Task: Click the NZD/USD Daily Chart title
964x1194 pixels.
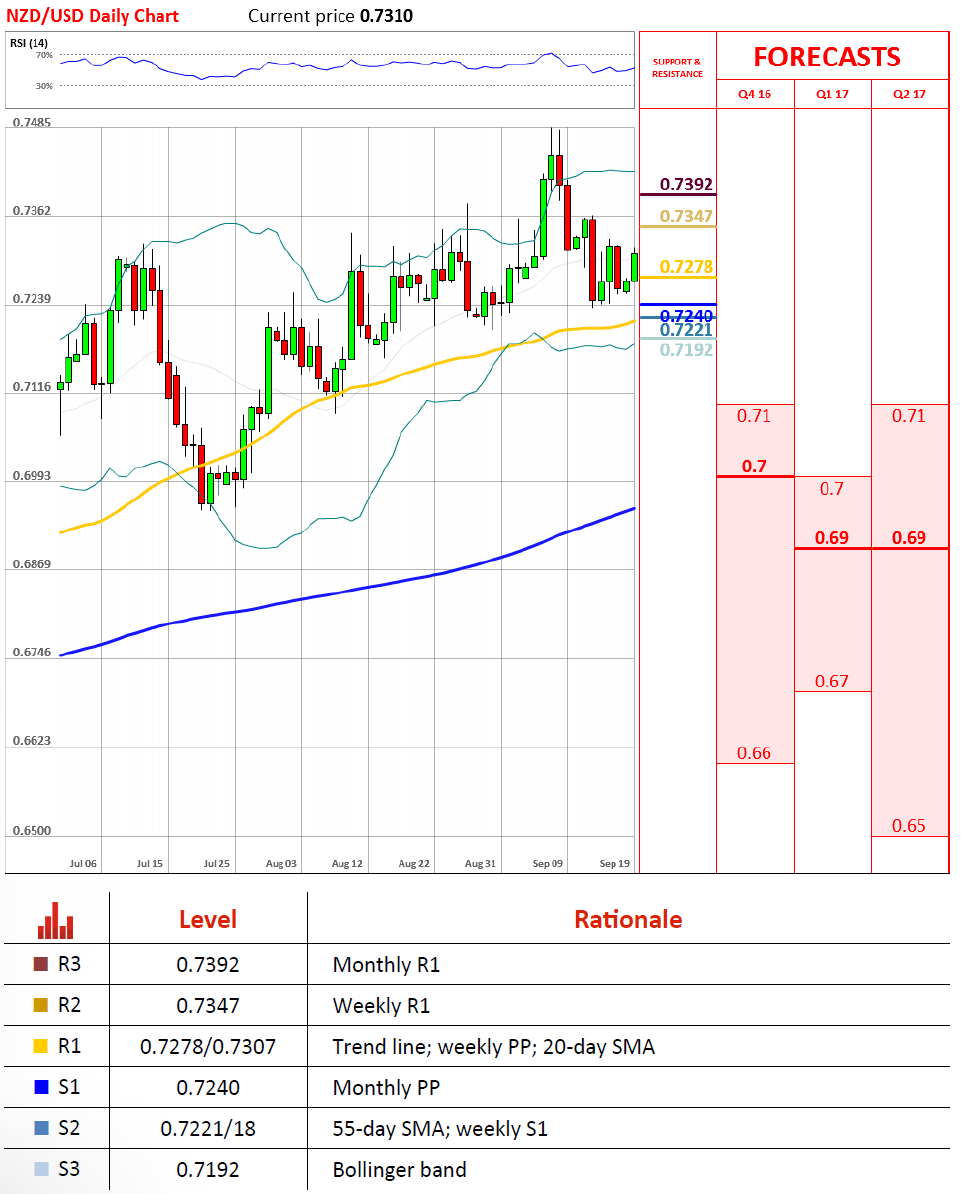Action: [x=92, y=16]
